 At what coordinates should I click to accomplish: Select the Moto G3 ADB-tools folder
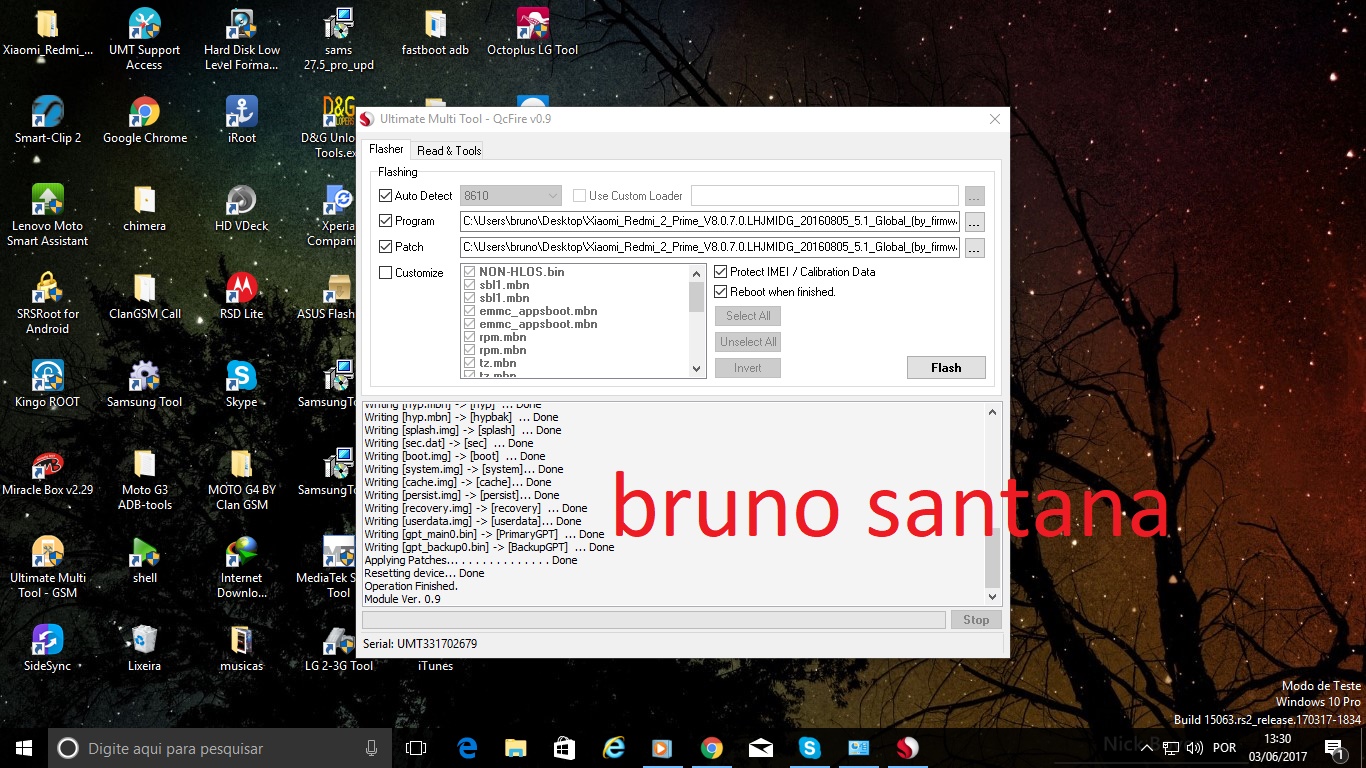pyautogui.click(x=145, y=478)
